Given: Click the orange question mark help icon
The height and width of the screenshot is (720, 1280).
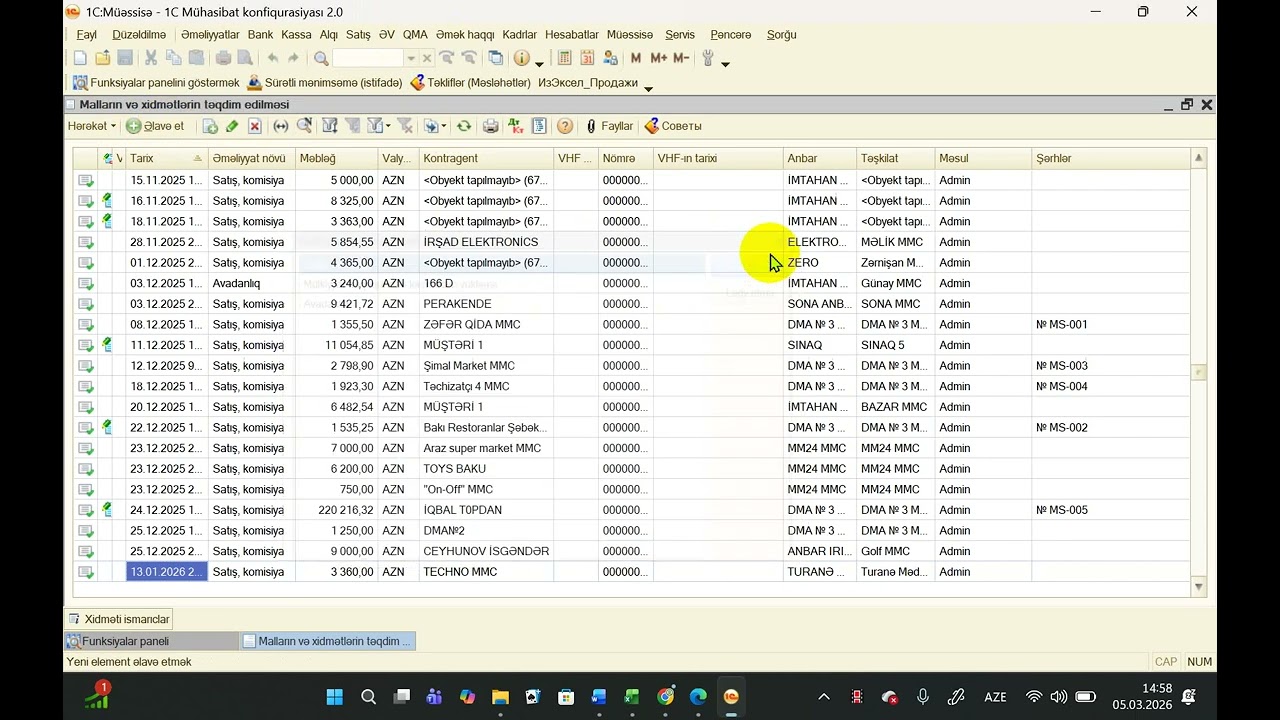Looking at the screenshot, I should [x=565, y=126].
